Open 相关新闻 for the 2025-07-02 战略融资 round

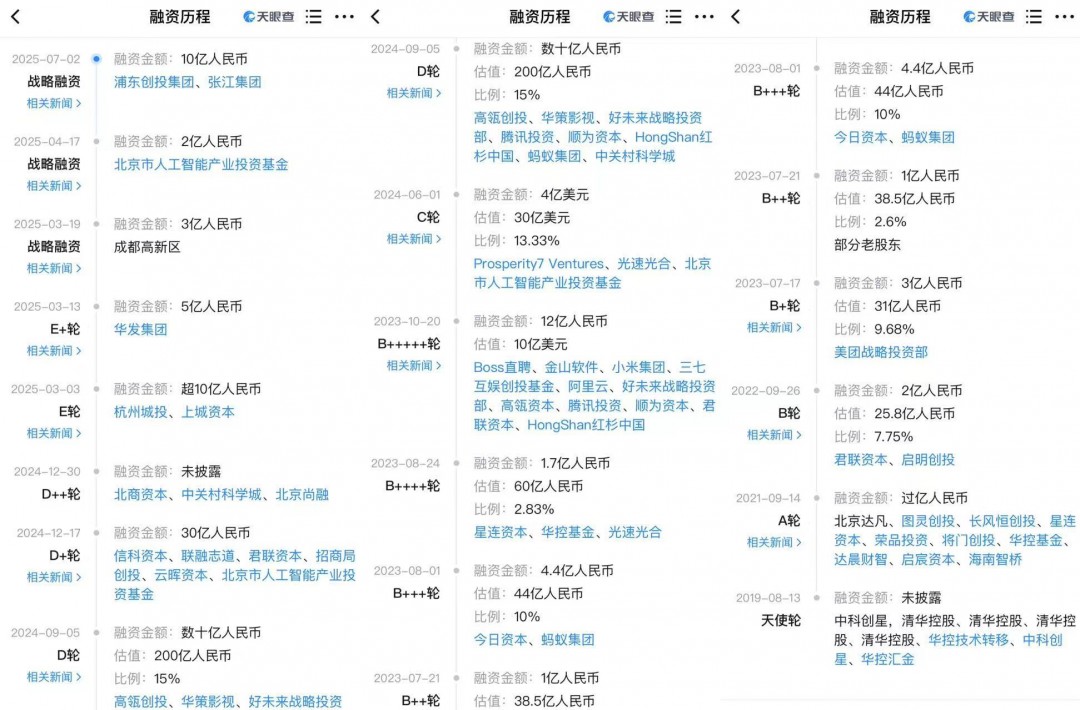tap(54, 103)
